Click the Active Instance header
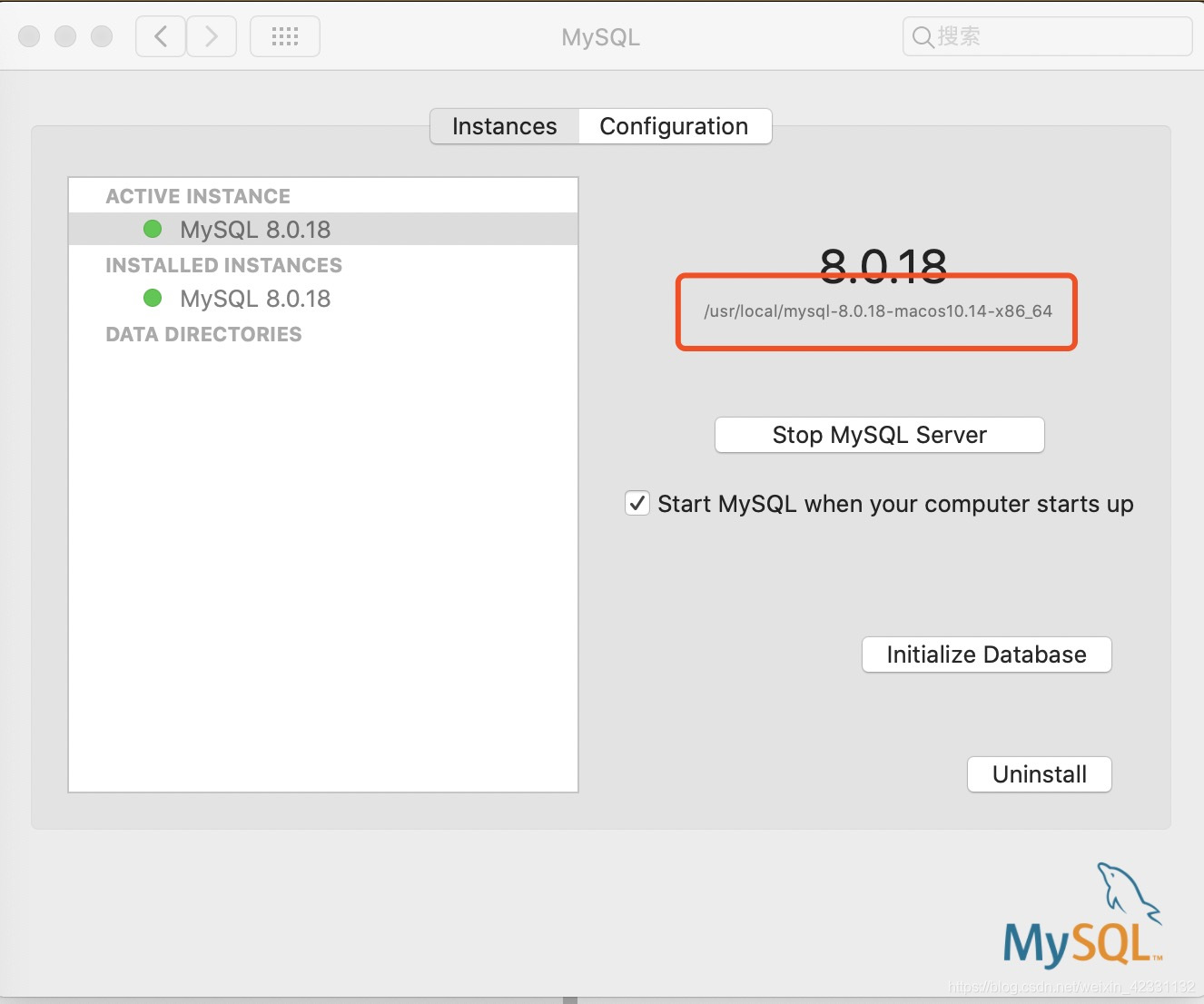Viewport: 1204px width, 1004px height. [x=198, y=196]
